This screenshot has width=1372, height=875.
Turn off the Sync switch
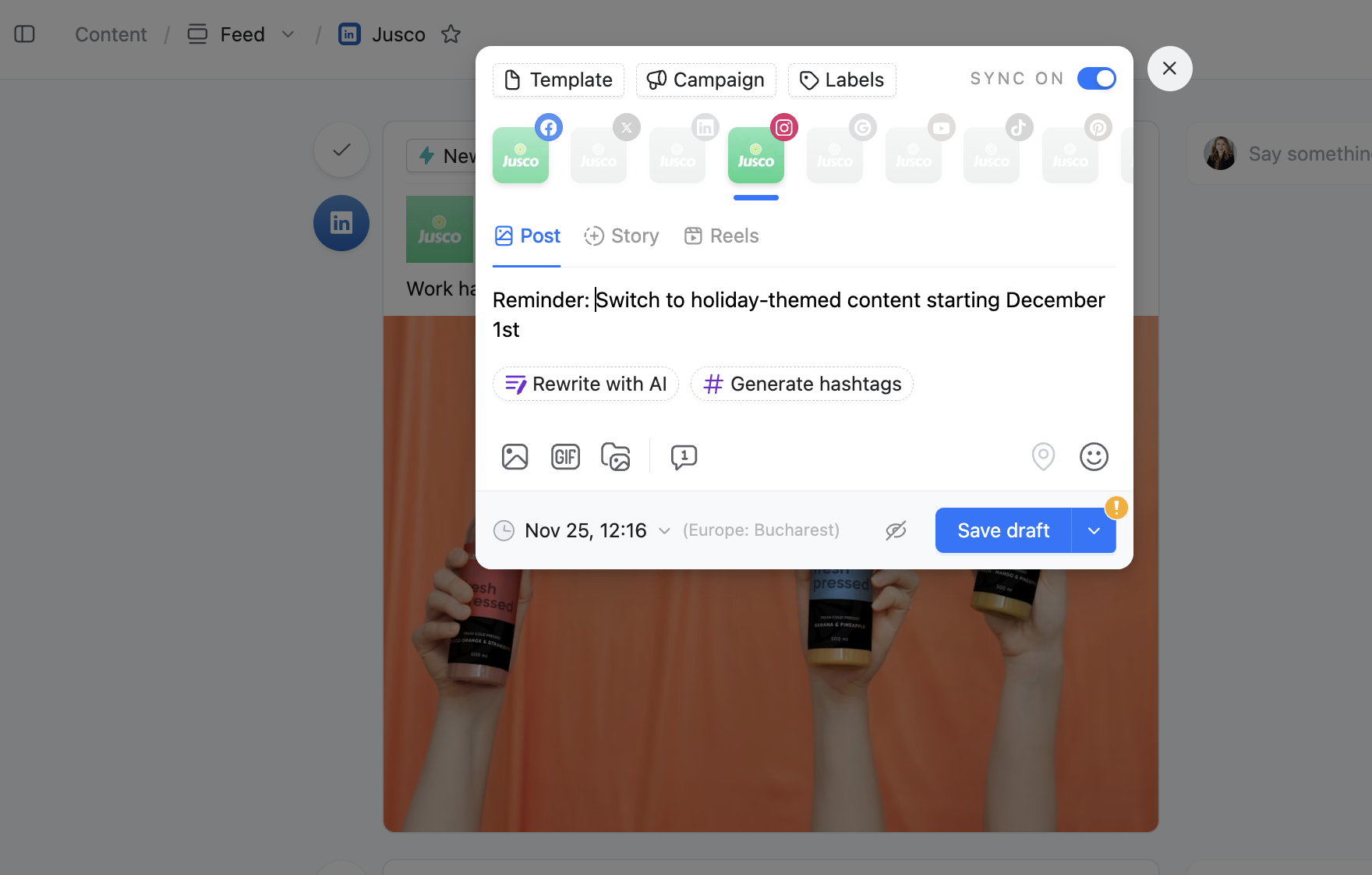pos(1096,79)
